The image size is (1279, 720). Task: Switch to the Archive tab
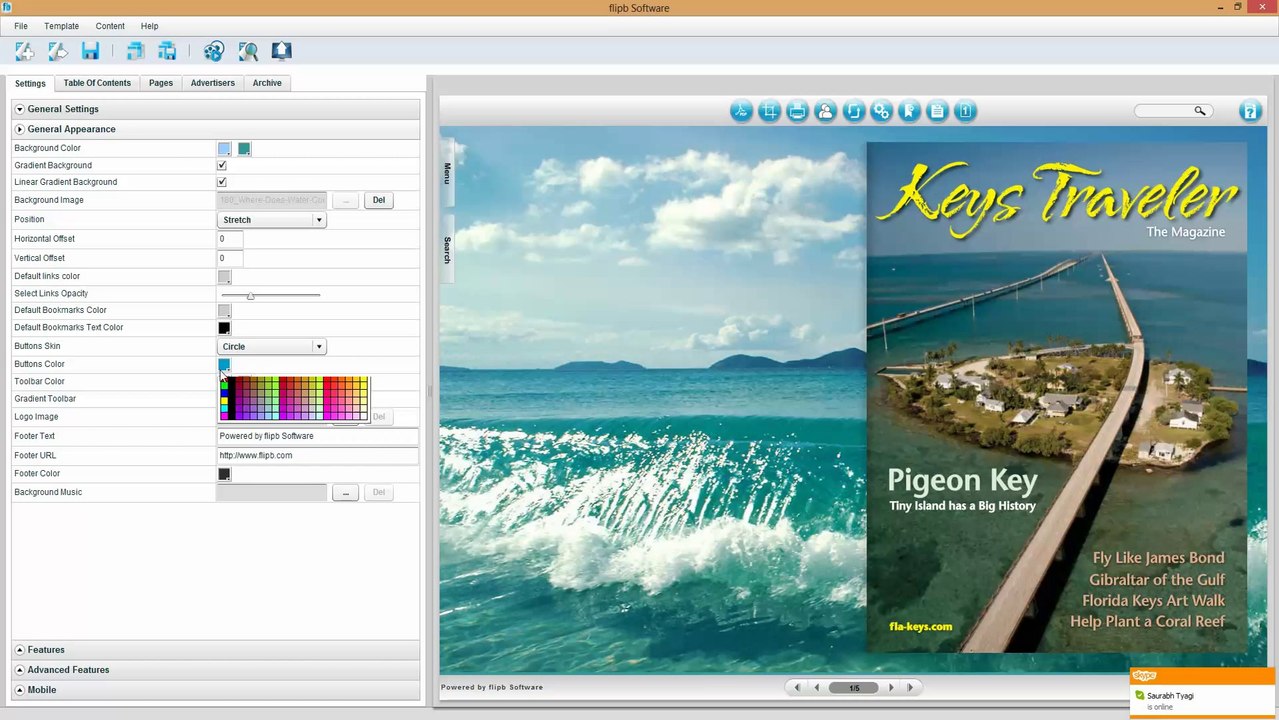(267, 83)
